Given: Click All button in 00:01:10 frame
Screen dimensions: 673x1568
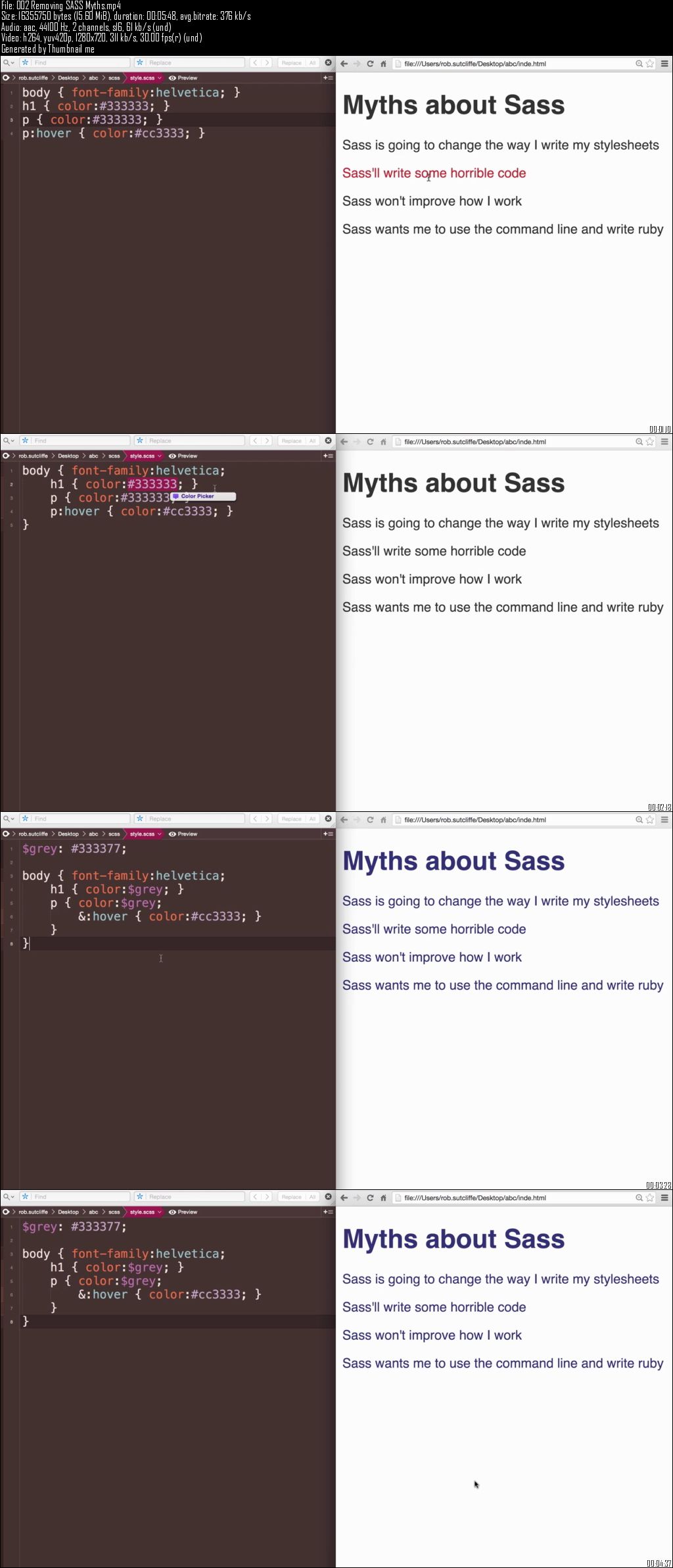Looking at the screenshot, I should [312, 62].
